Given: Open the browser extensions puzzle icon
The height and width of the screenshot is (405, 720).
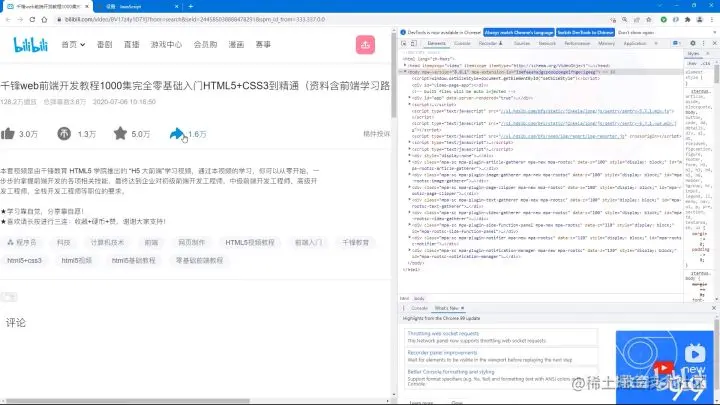Looking at the screenshot, I should tap(687, 19).
